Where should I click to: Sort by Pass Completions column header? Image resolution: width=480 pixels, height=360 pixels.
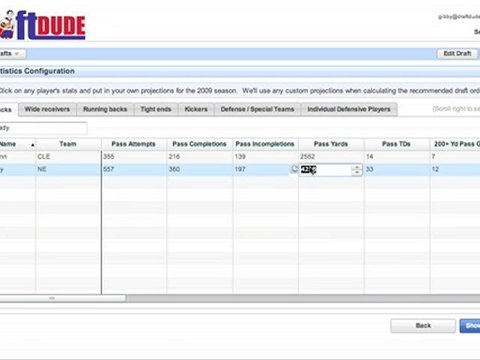tap(199, 144)
